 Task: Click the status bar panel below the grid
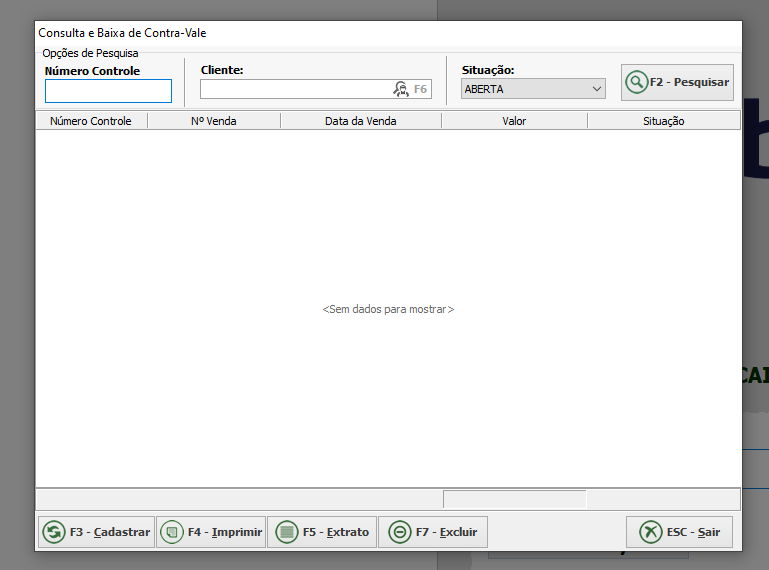514,499
